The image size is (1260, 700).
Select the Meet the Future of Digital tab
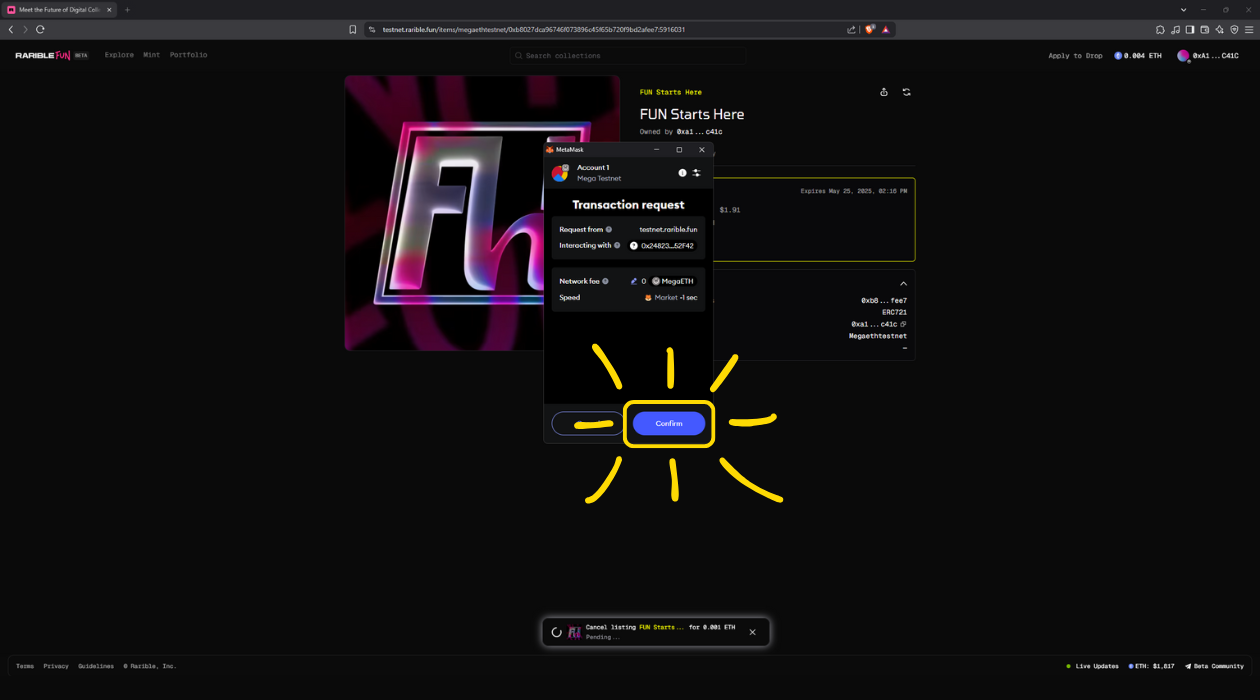(61, 9)
